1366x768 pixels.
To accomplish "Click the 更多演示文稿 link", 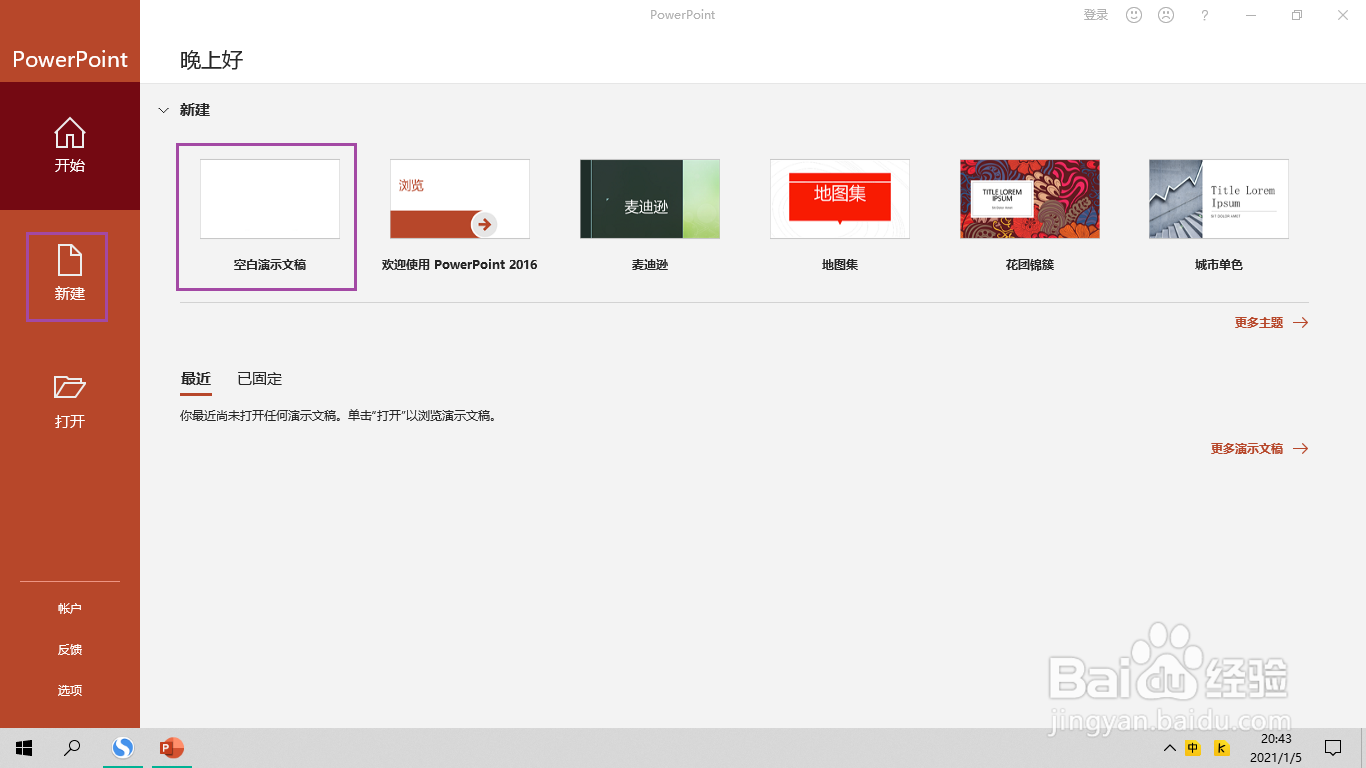I will (x=1260, y=449).
